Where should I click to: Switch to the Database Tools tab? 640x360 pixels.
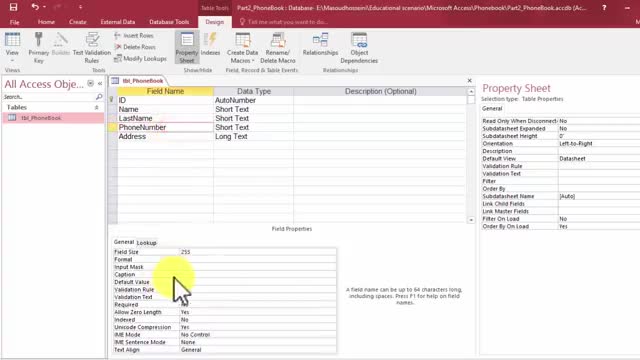click(x=169, y=22)
